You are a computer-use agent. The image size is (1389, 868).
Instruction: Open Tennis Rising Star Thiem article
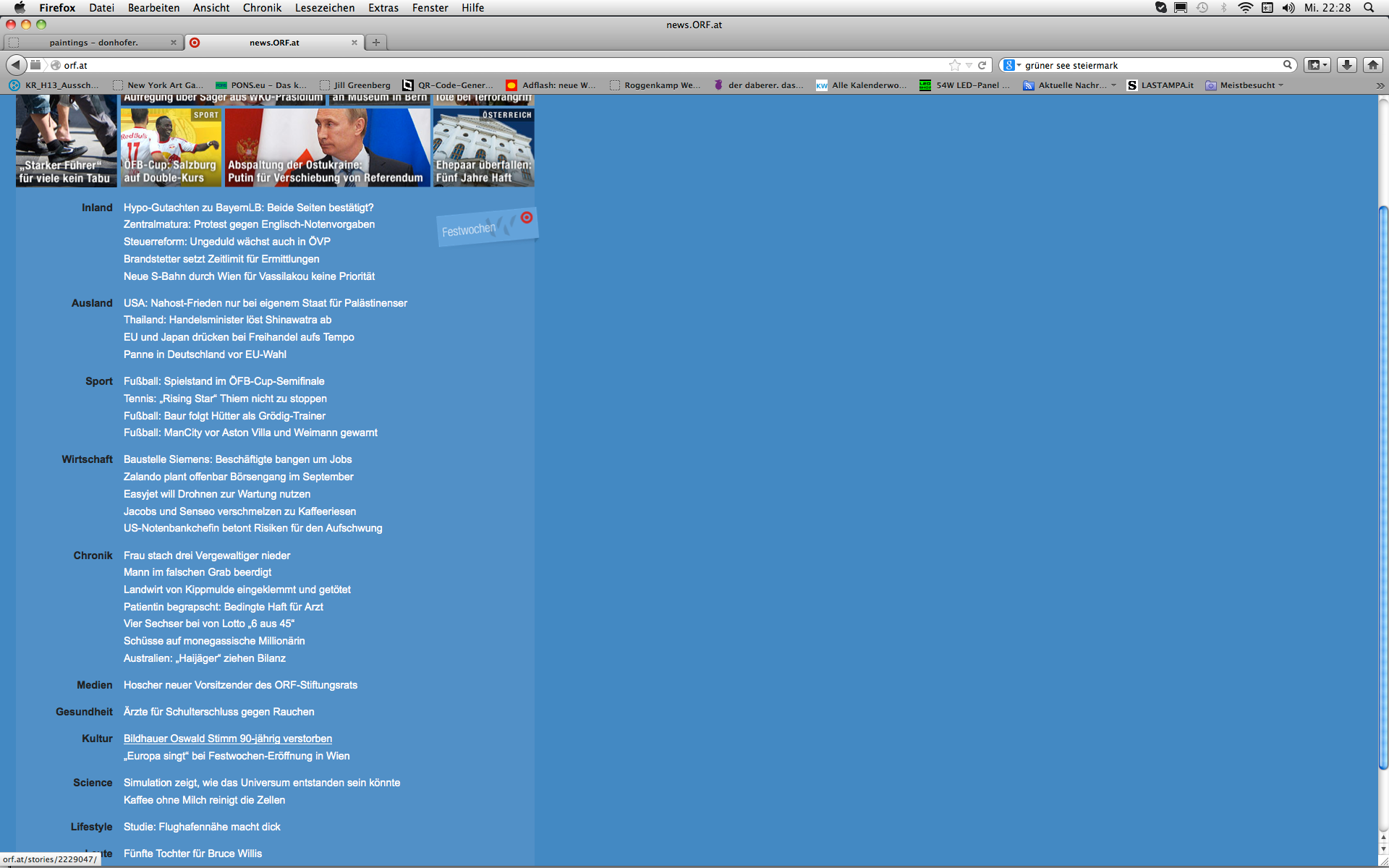(x=225, y=399)
